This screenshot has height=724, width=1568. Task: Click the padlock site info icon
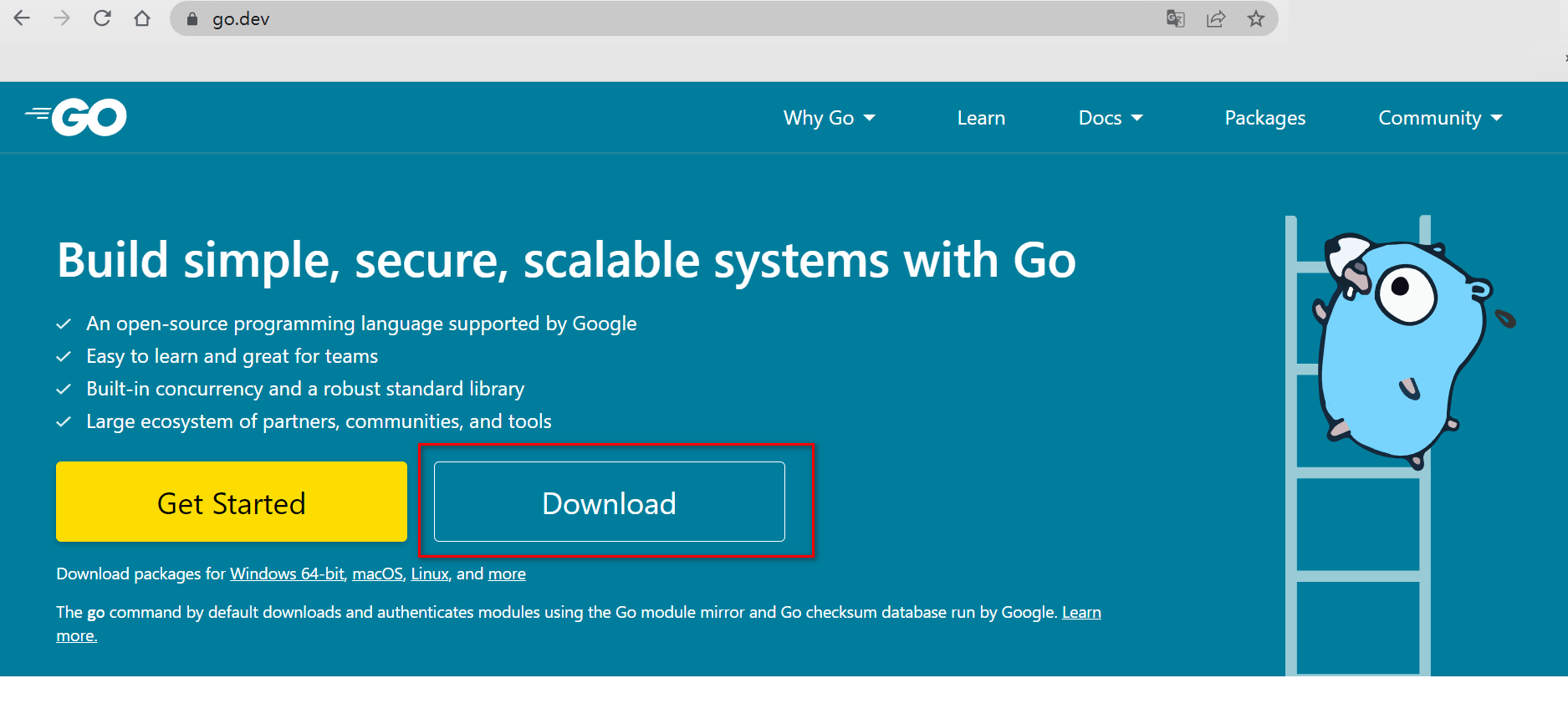[x=192, y=19]
